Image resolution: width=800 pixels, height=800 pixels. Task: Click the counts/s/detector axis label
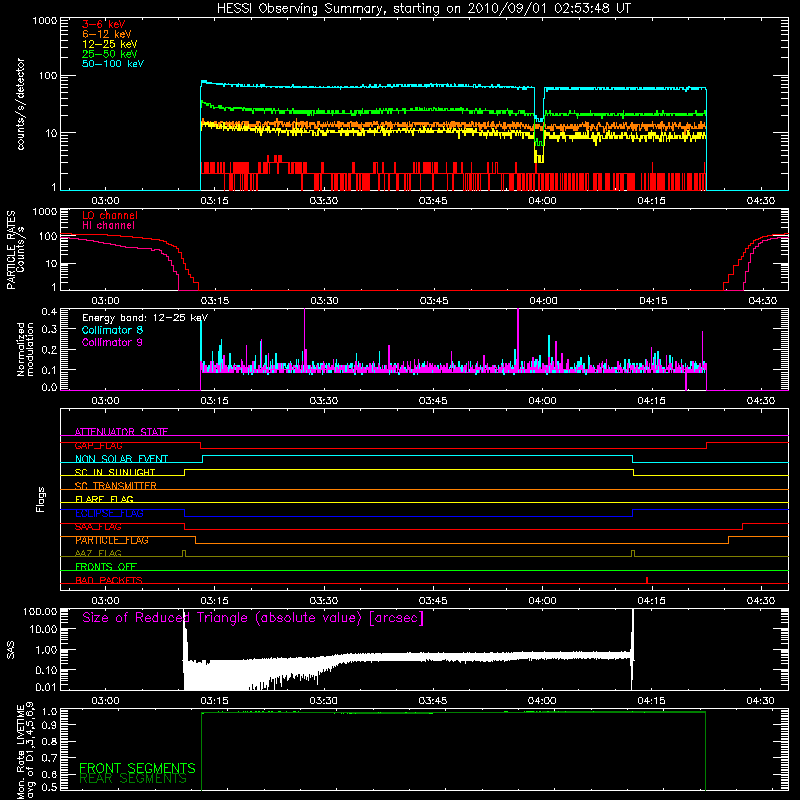coord(21,104)
